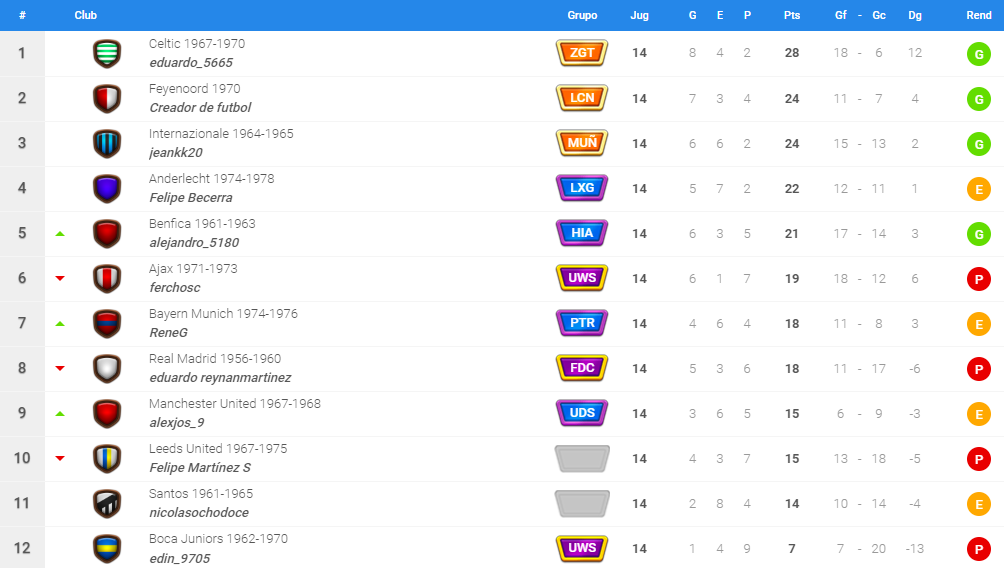The width and height of the screenshot is (1004, 568).
Task: Select team name Manchester United 1967-1968
Action: coord(235,403)
